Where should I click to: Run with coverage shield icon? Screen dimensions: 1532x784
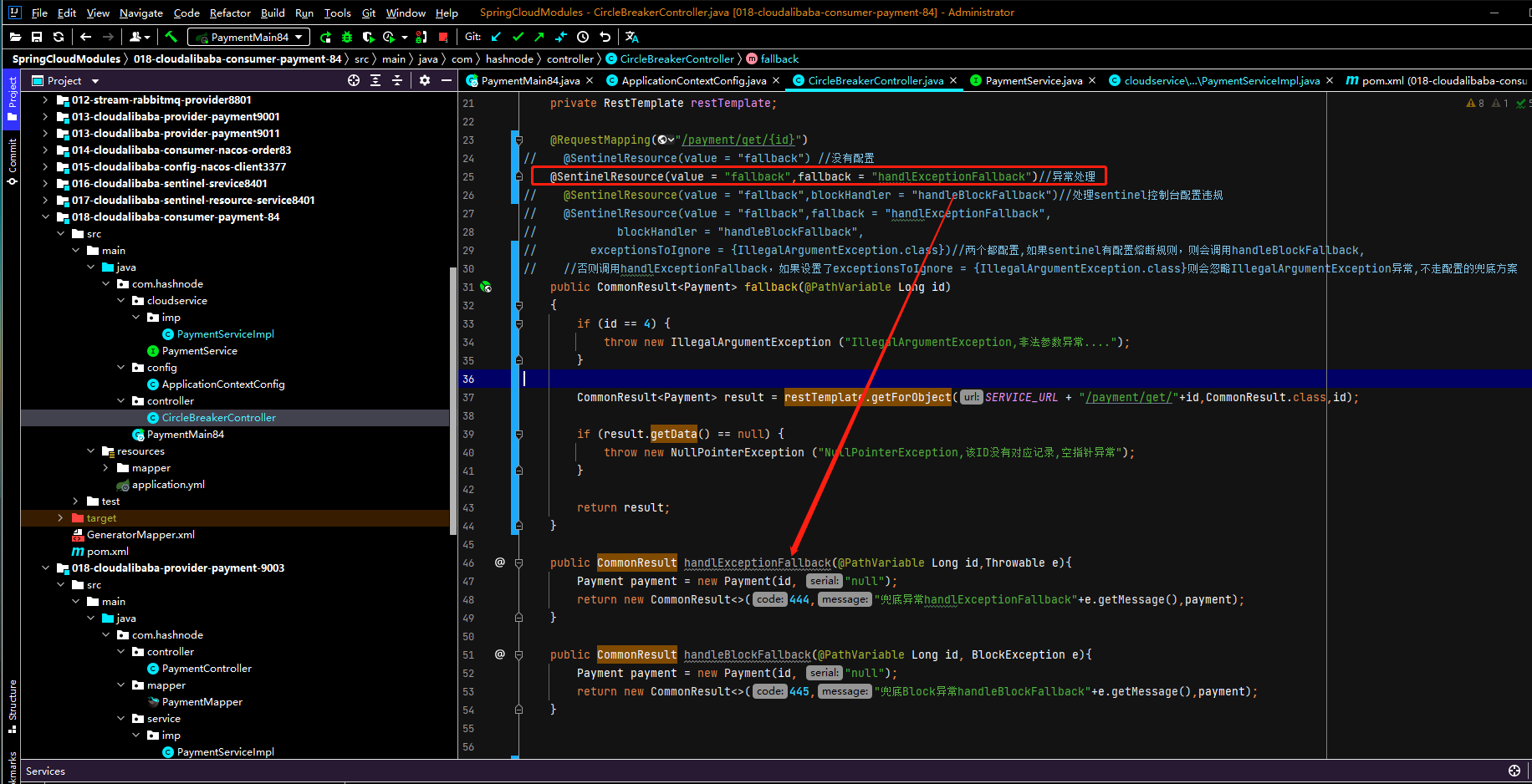pyautogui.click(x=368, y=37)
